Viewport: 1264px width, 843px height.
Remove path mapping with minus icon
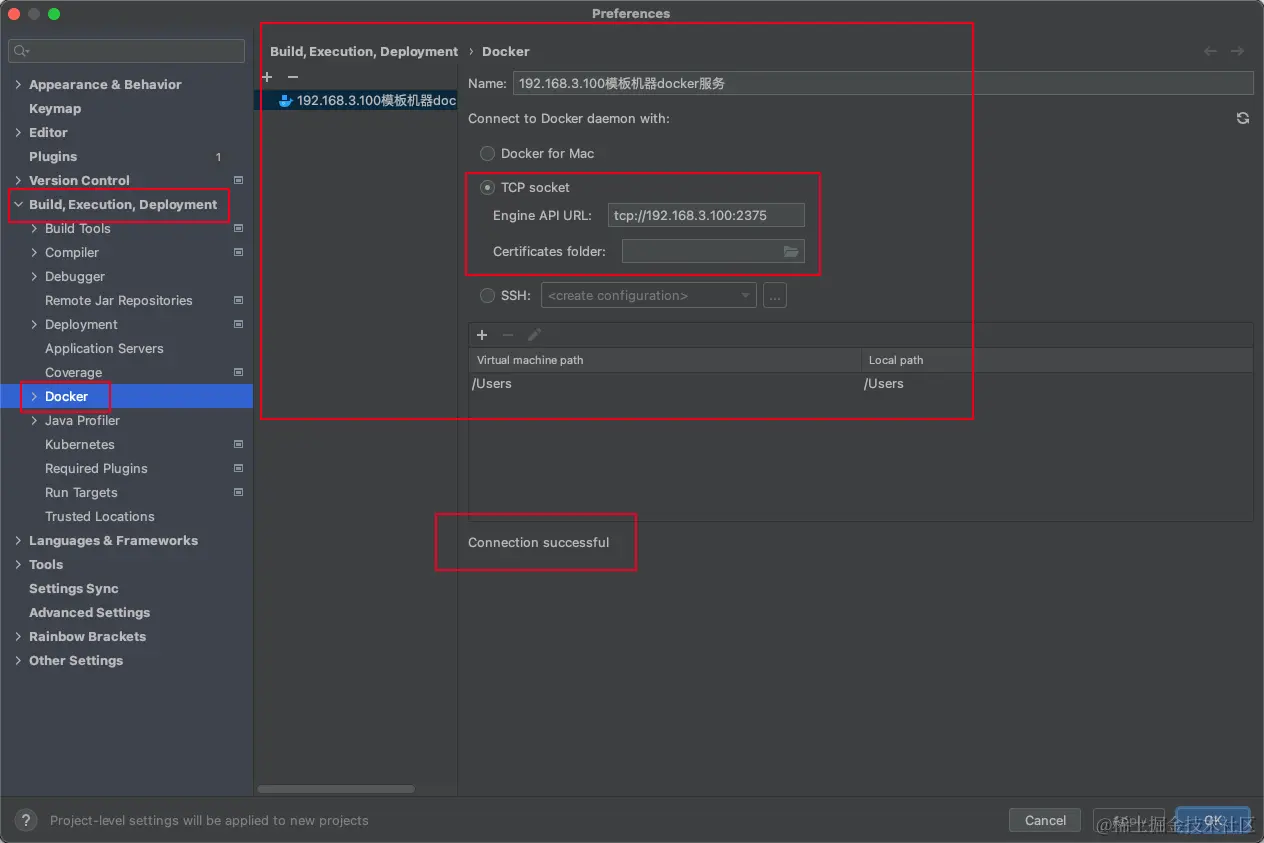point(508,335)
